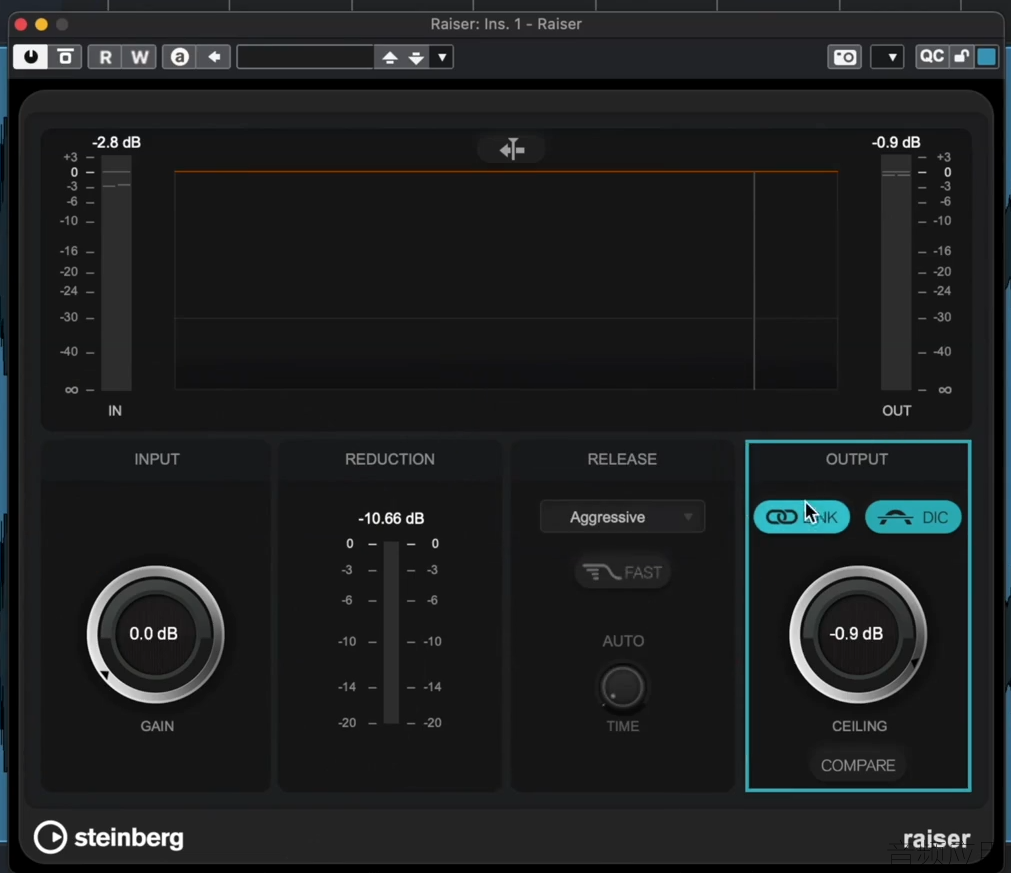Image resolution: width=1011 pixels, height=873 pixels.
Task: Click the raiser product name logo
Action: coord(936,839)
